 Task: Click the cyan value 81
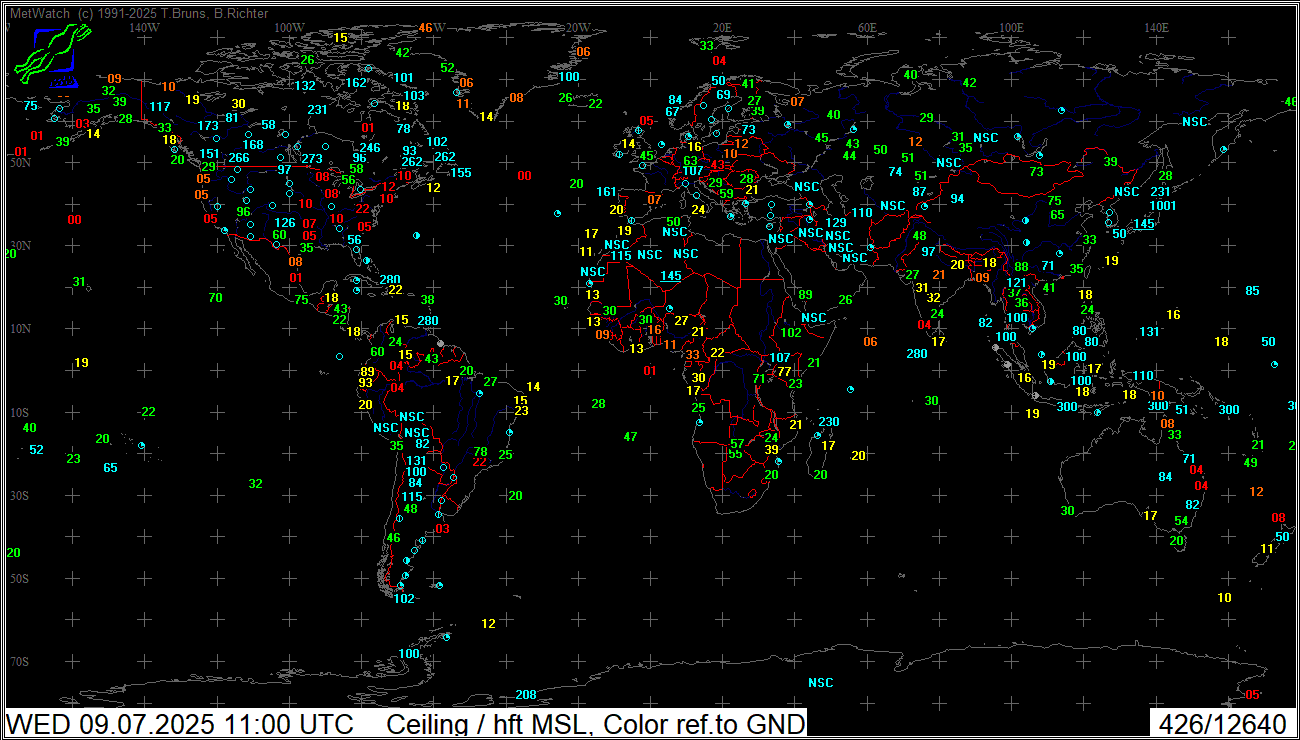tap(232, 118)
